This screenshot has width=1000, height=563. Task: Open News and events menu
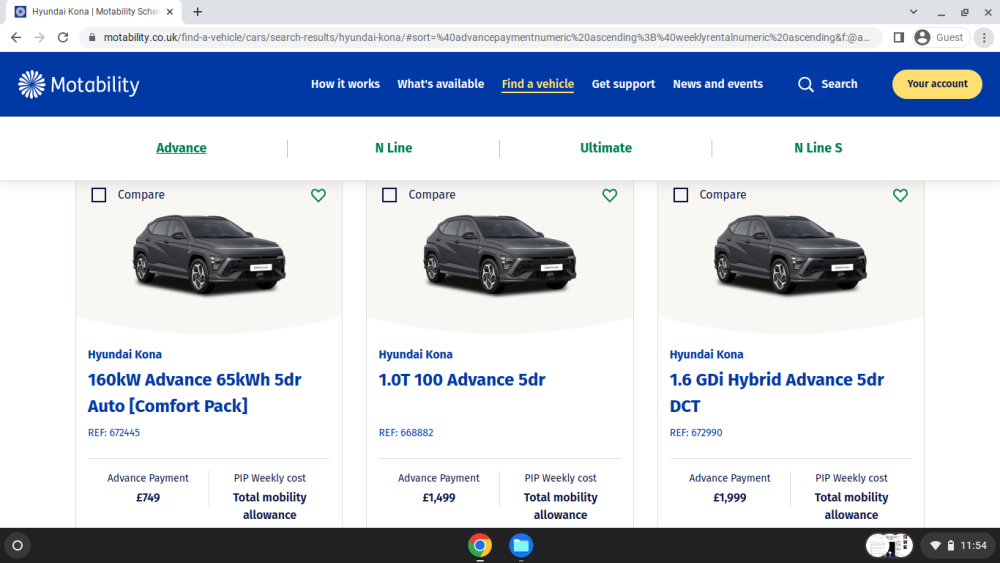point(717,84)
